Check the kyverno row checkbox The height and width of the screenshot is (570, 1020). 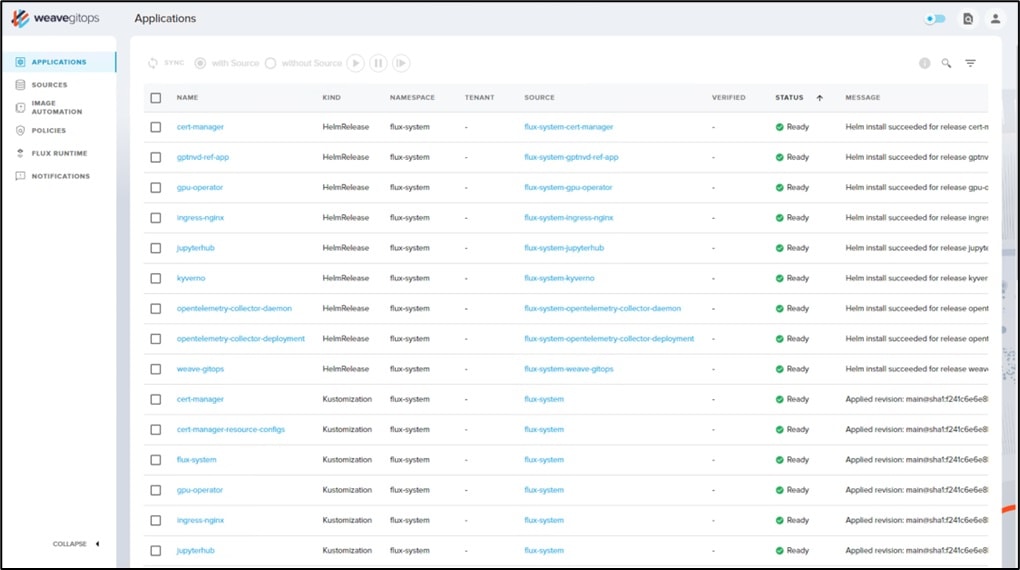tap(155, 278)
